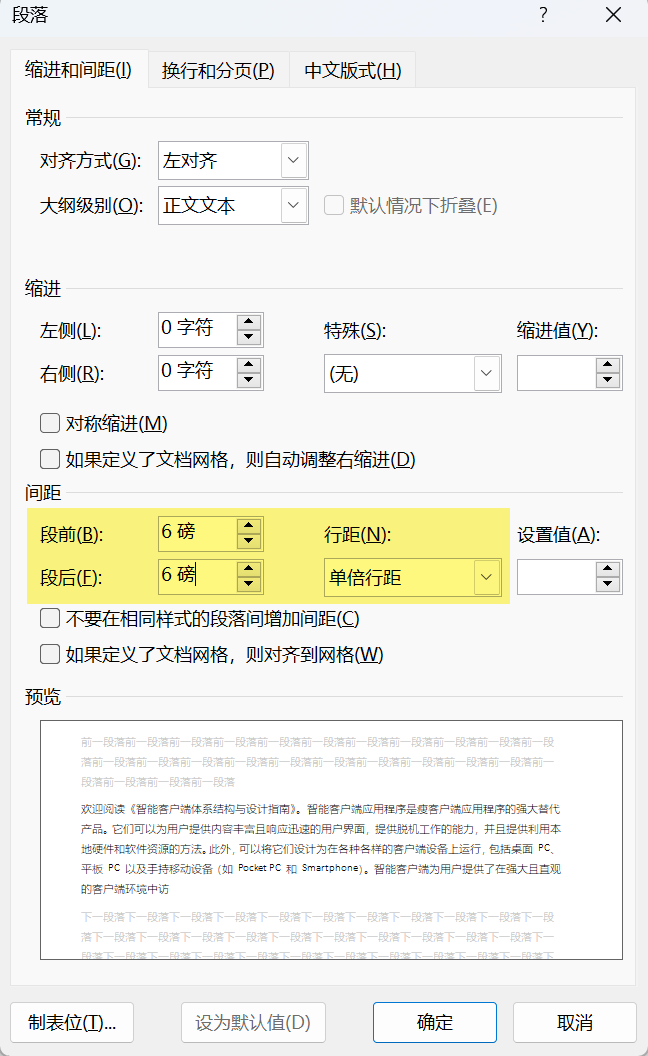
Task: Increase 设置值 with the up arrow
Action: pos(608,569)
